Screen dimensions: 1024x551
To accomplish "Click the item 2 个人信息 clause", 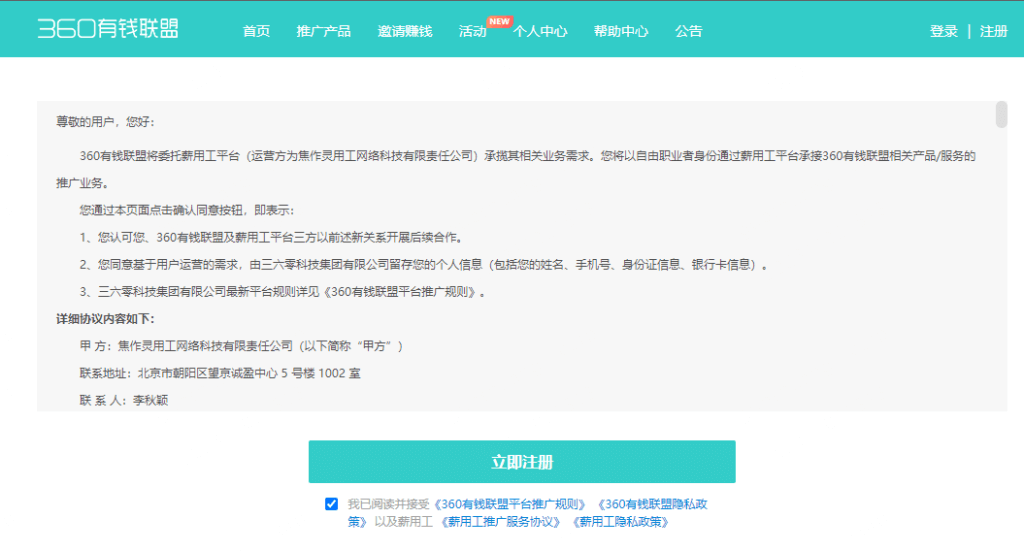I will pos(423,264).
